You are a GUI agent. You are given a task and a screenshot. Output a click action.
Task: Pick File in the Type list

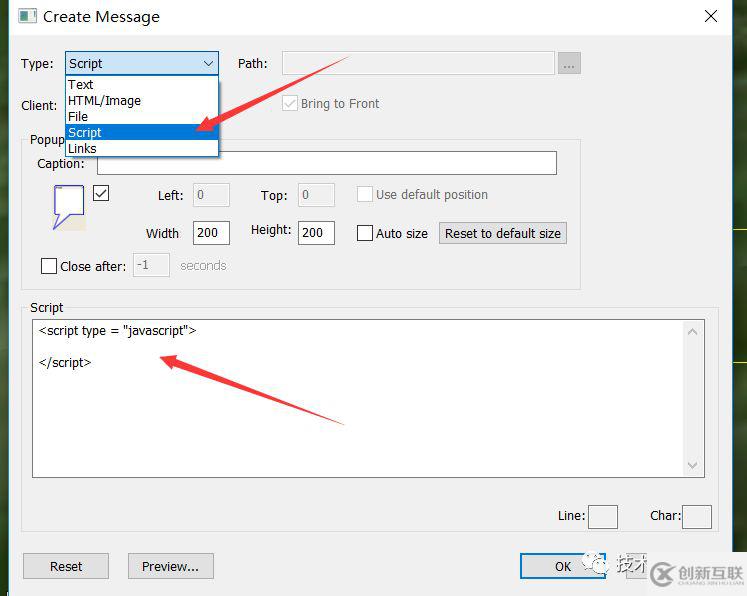pyautogui.click(x=141, y=116)
